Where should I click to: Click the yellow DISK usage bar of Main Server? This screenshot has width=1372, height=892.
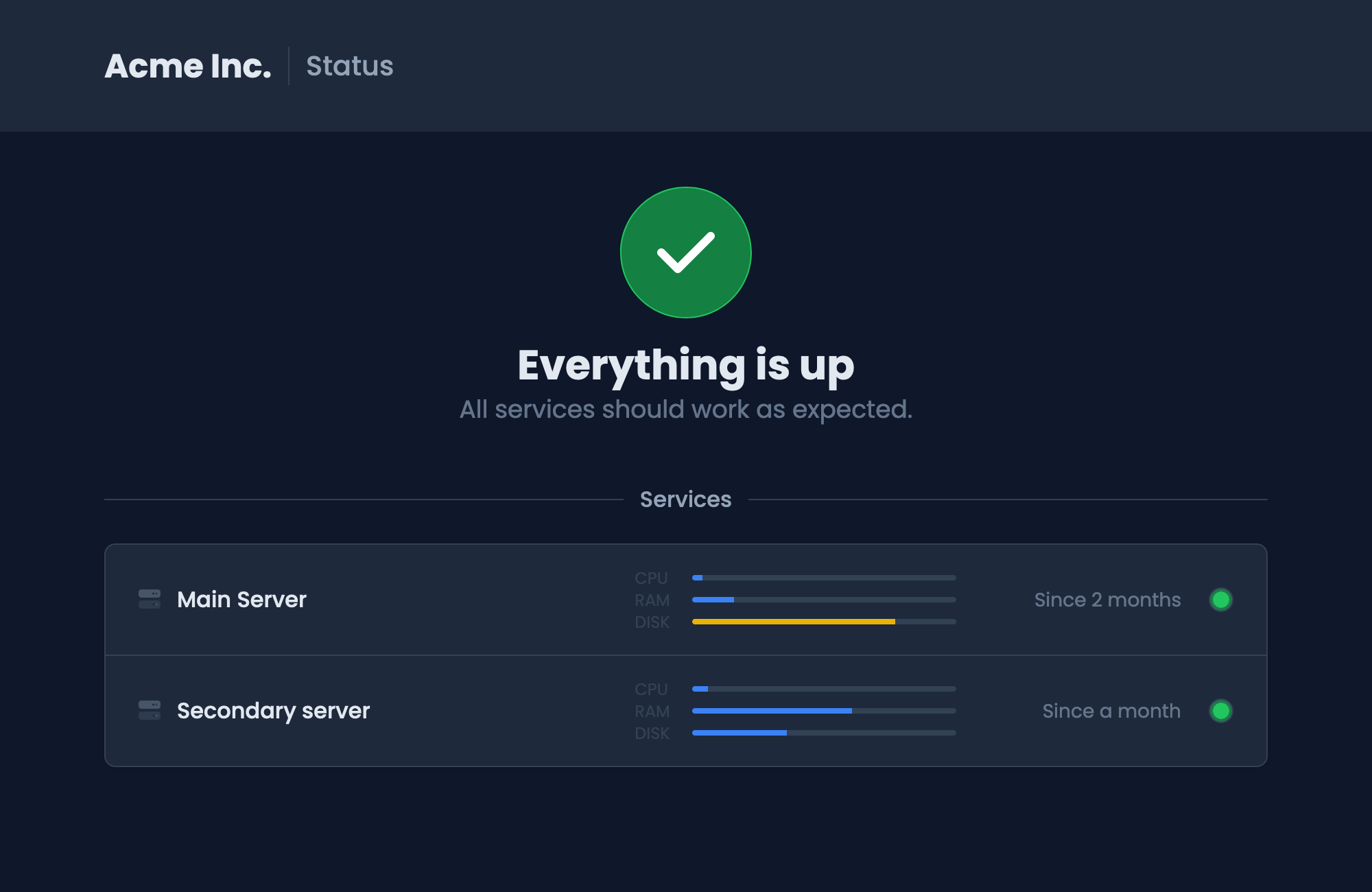(794, 622)
